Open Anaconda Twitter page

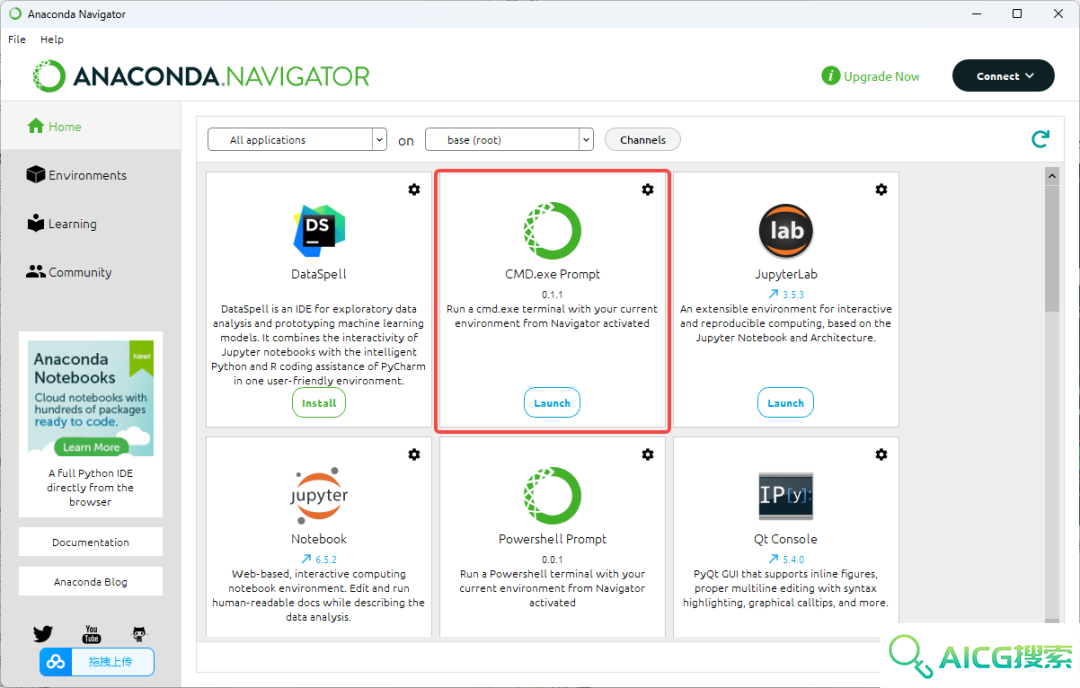point(43,634)
